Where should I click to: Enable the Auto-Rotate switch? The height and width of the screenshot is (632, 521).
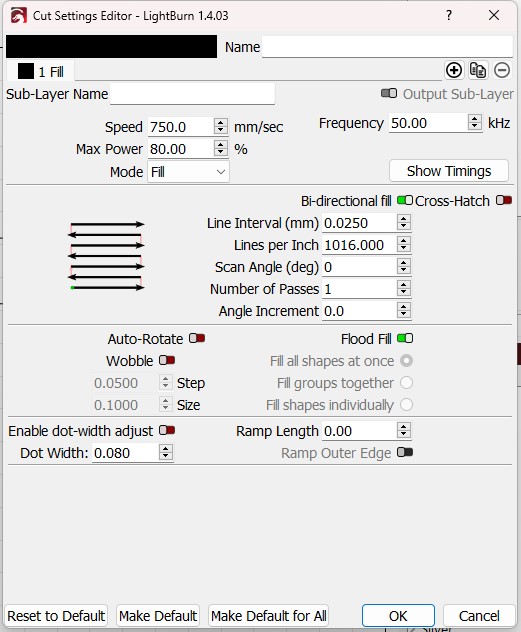tap(197, 338)
